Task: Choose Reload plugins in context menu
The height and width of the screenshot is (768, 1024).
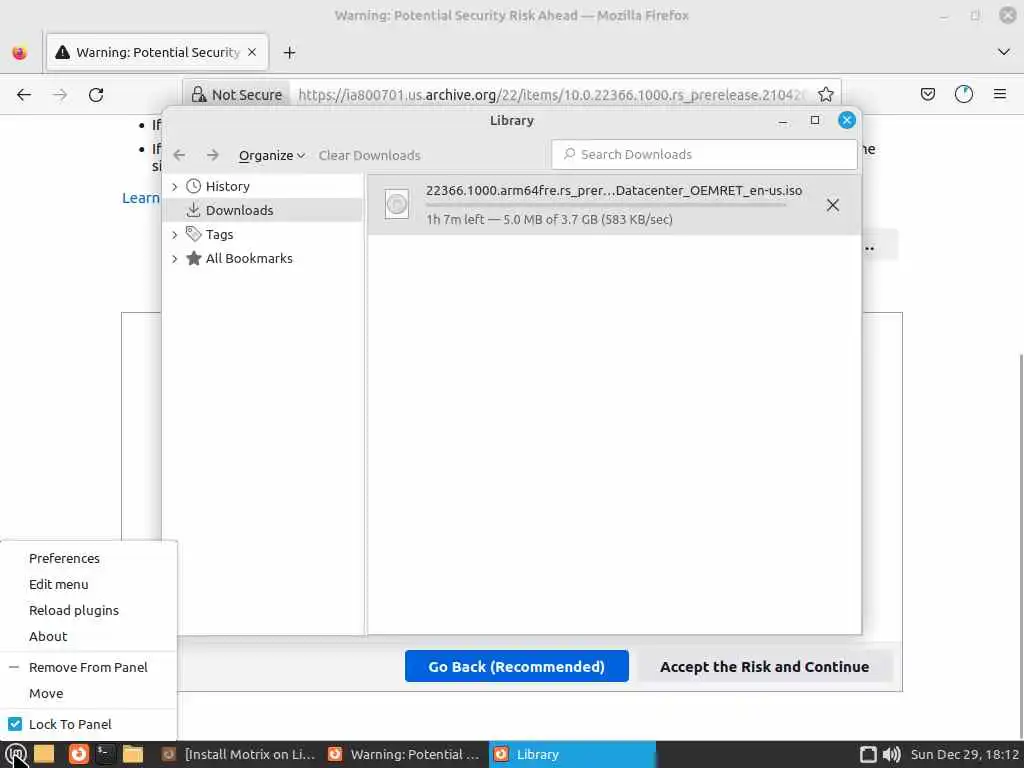Action: coord(74,611)
